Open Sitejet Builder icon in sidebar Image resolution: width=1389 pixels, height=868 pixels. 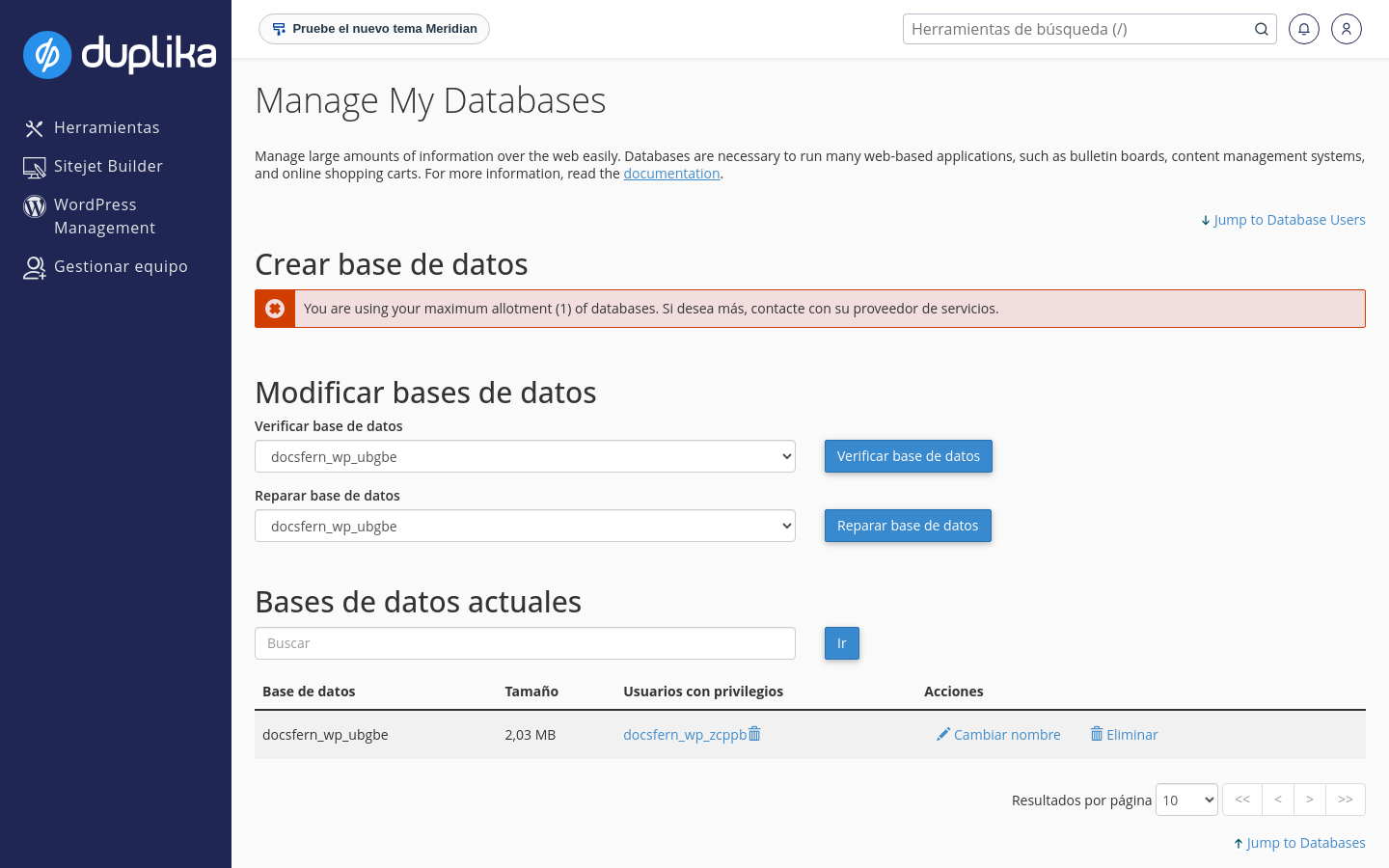pyautogui.click(x=35, y=168)
